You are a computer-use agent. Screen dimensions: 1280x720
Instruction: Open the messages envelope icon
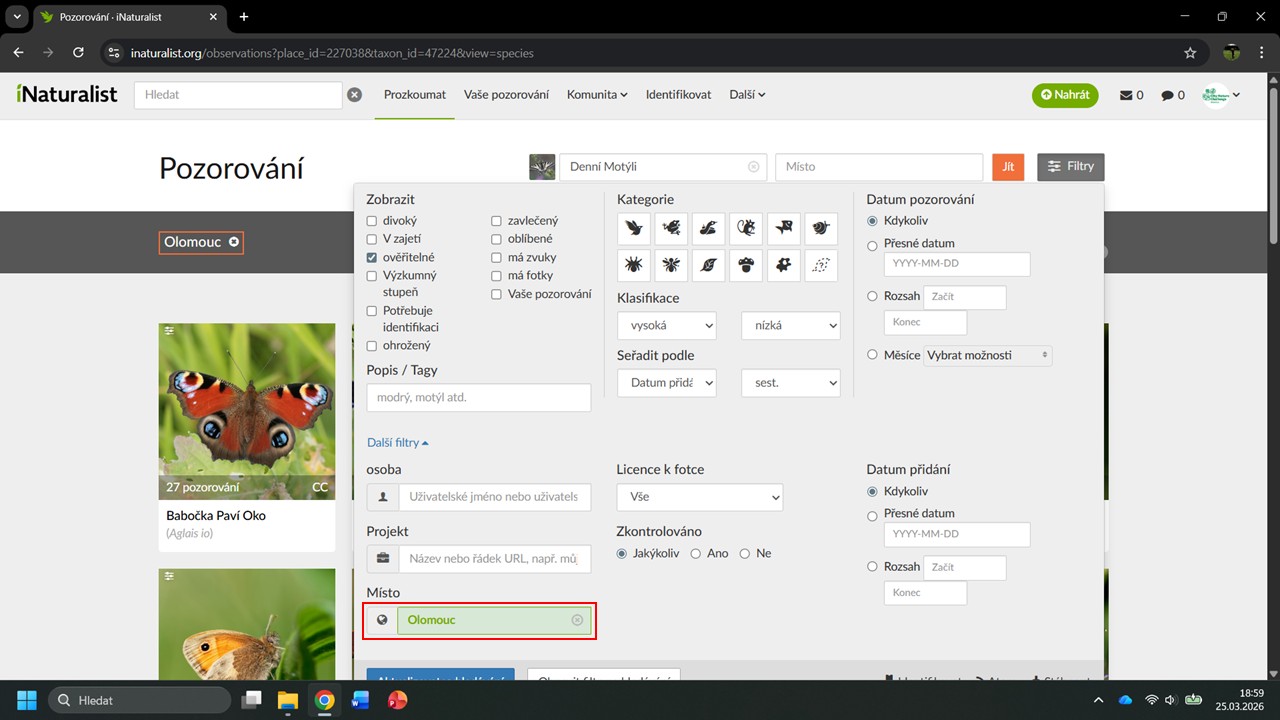point(1127,95)
